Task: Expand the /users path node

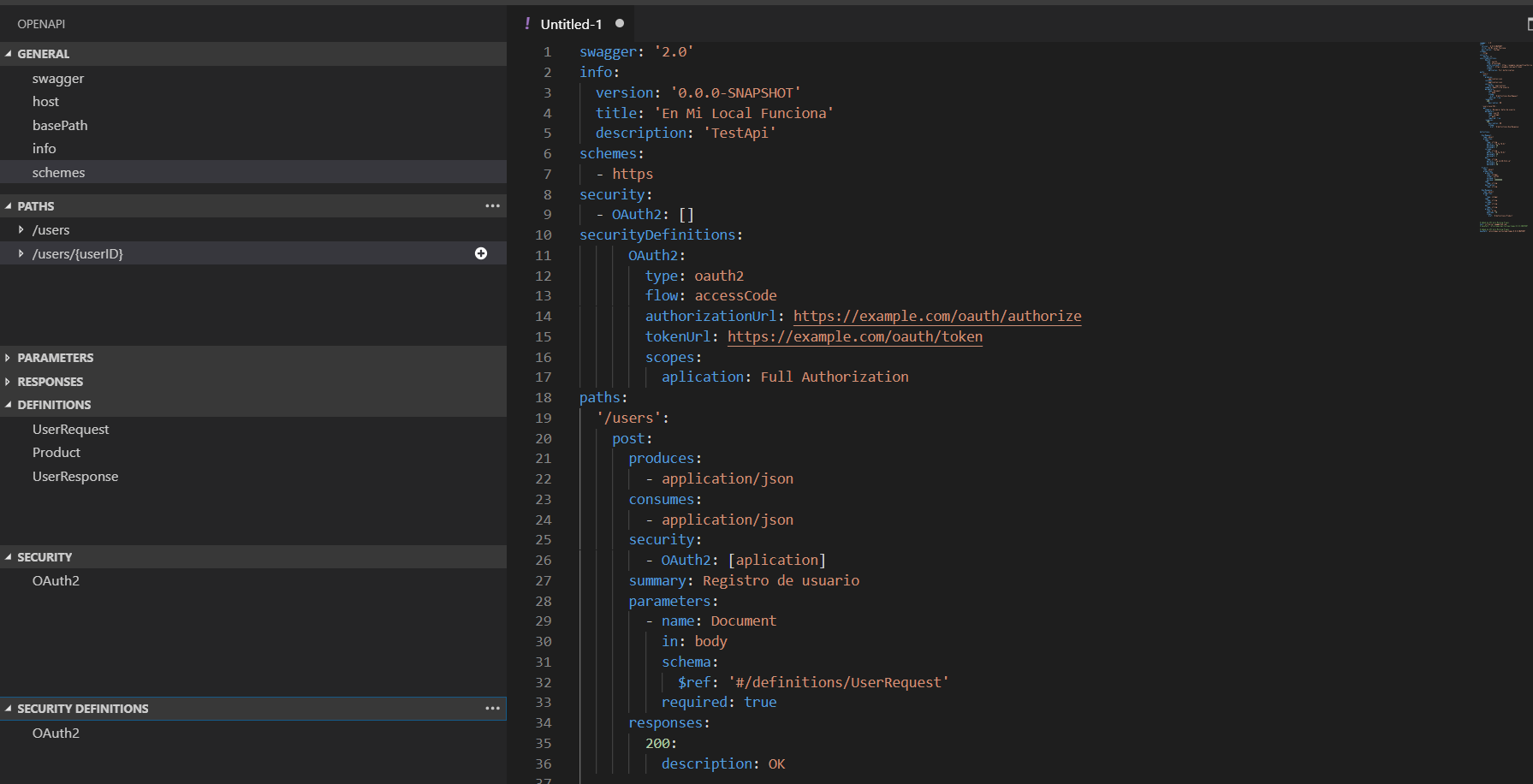Action: pos(21,229)
